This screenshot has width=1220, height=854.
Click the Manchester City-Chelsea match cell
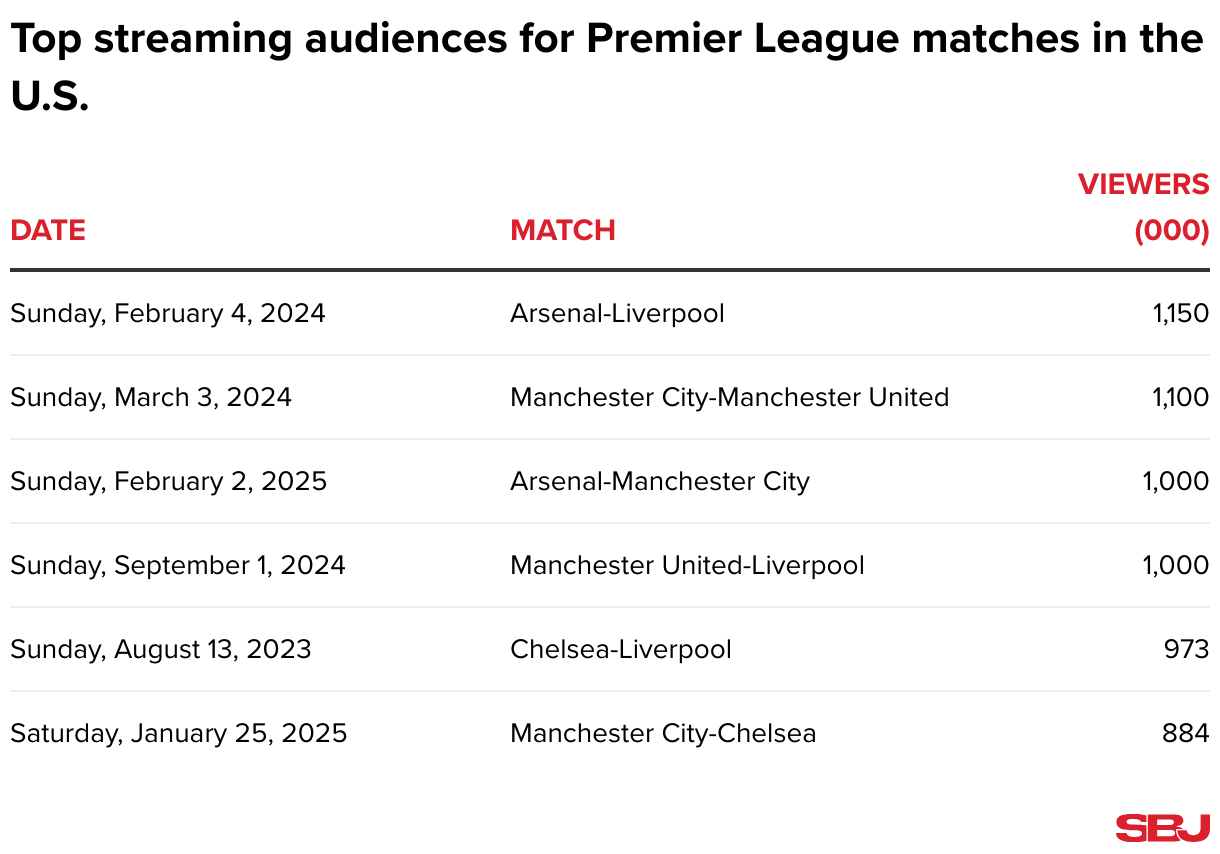[x=663, y=733]
